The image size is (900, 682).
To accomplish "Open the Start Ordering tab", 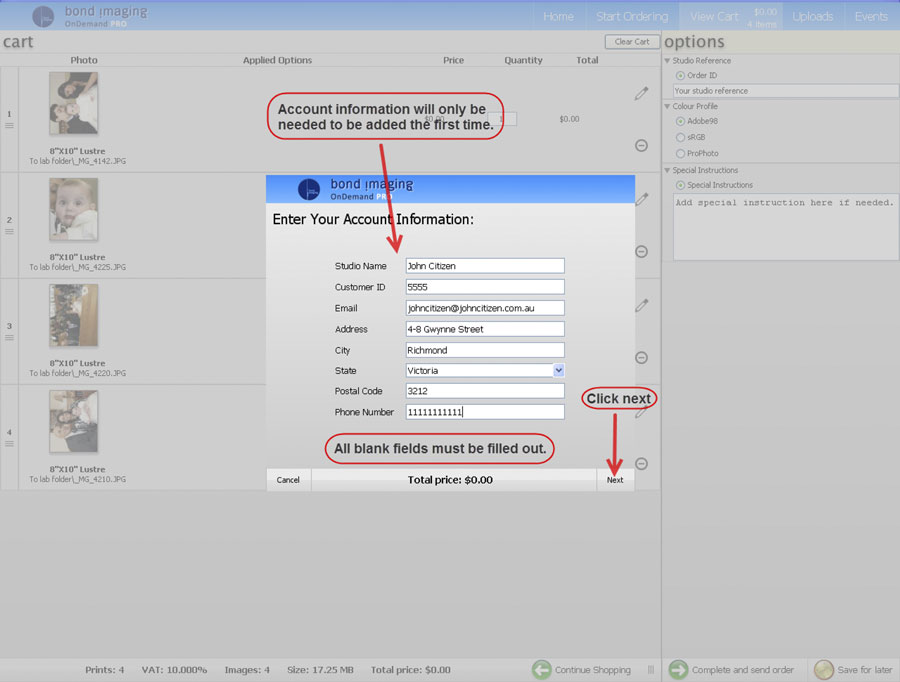I will (x=631, y=16).
